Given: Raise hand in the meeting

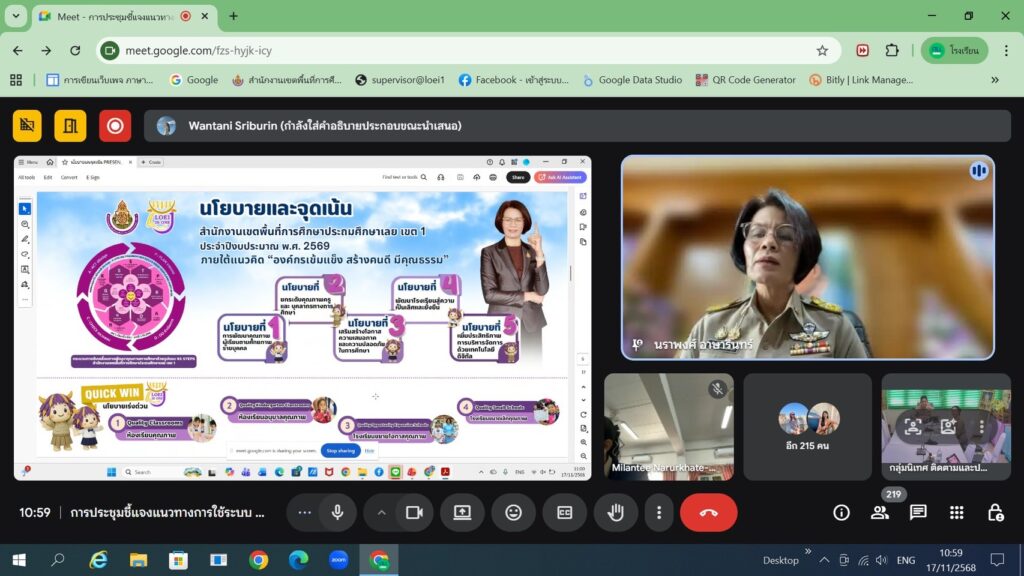Looking at the screenshot, I should (615, 512).
